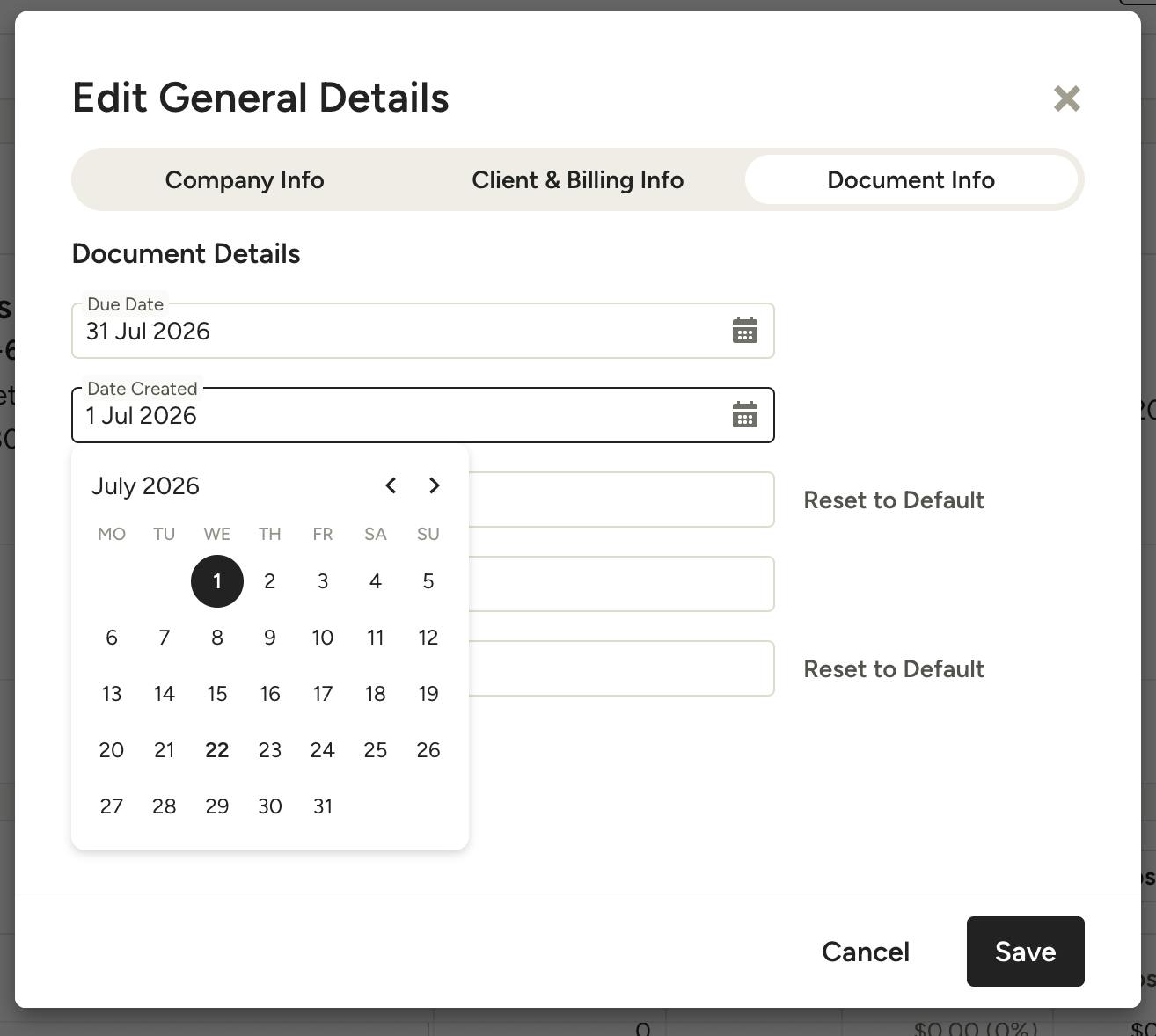Pick July 29 in the calendar

click(x=217, y=806)
